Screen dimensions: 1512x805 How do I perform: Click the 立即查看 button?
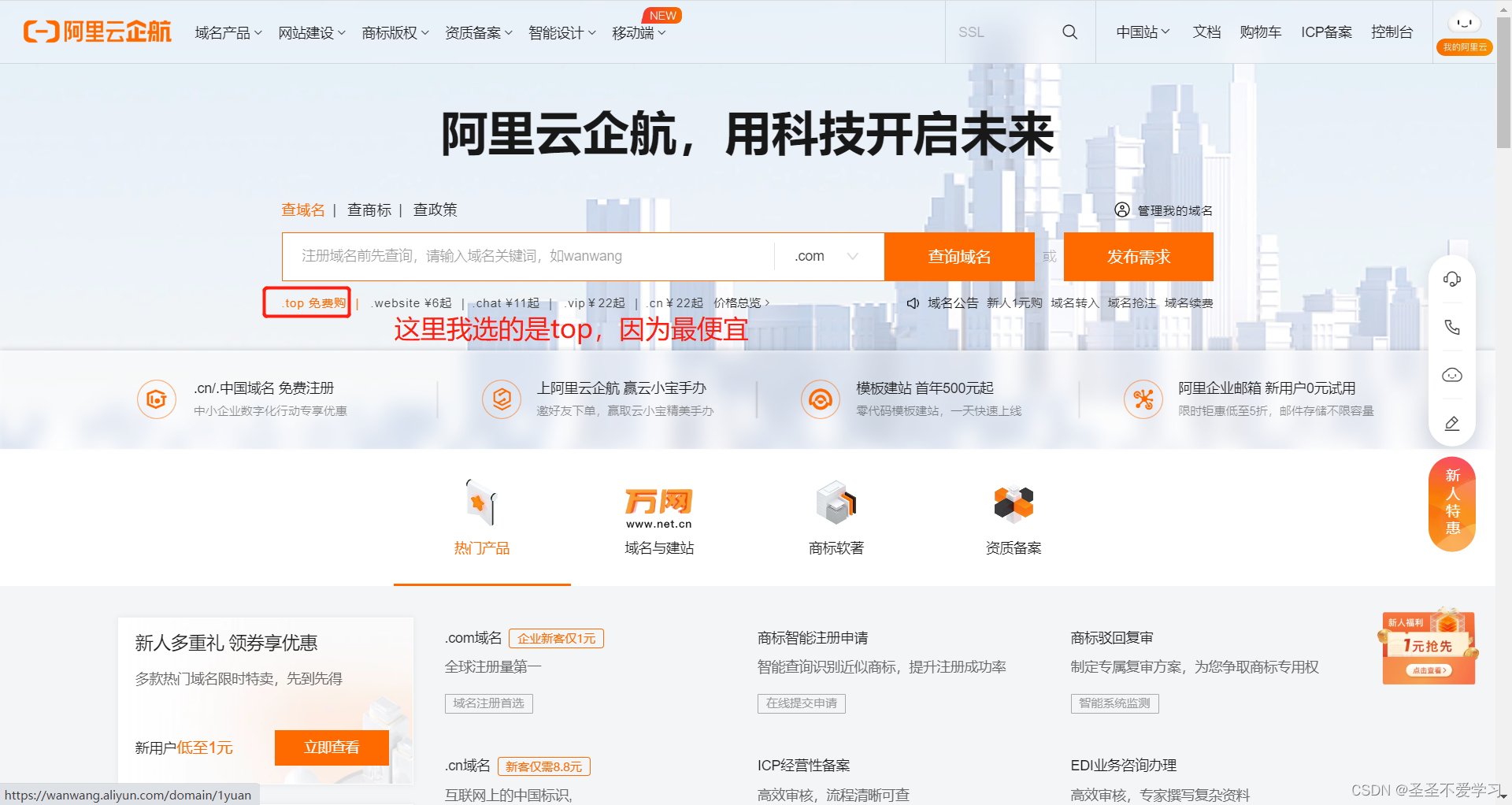(x=332, y=747)
